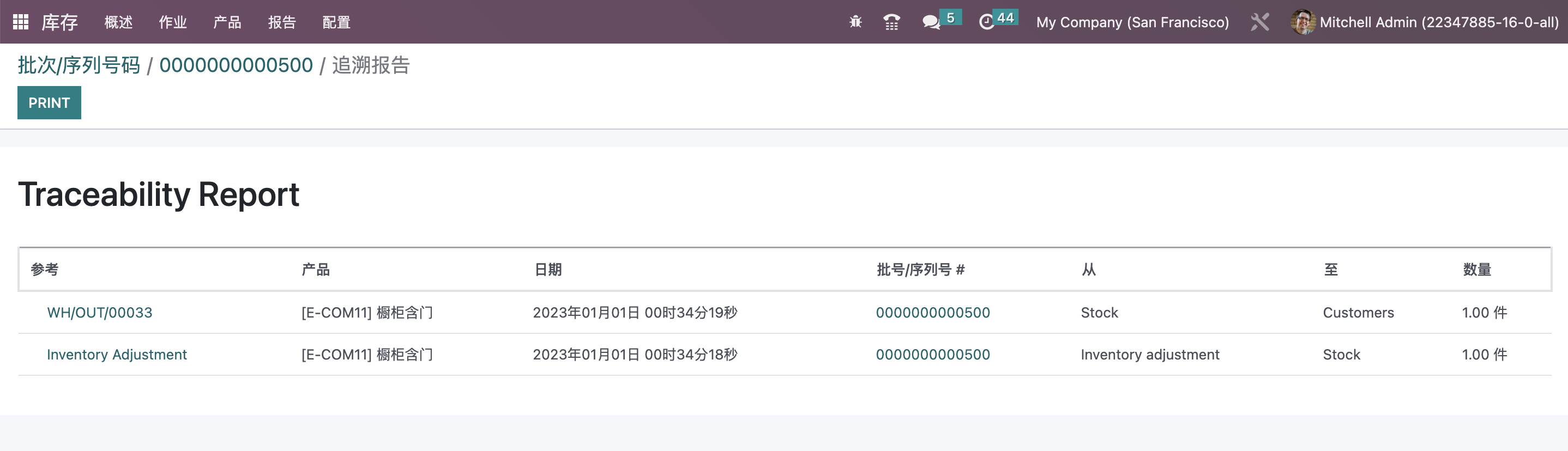Click Stock in the 从 column
This screenshot has height=451, width=1568.
[1099, 313]
